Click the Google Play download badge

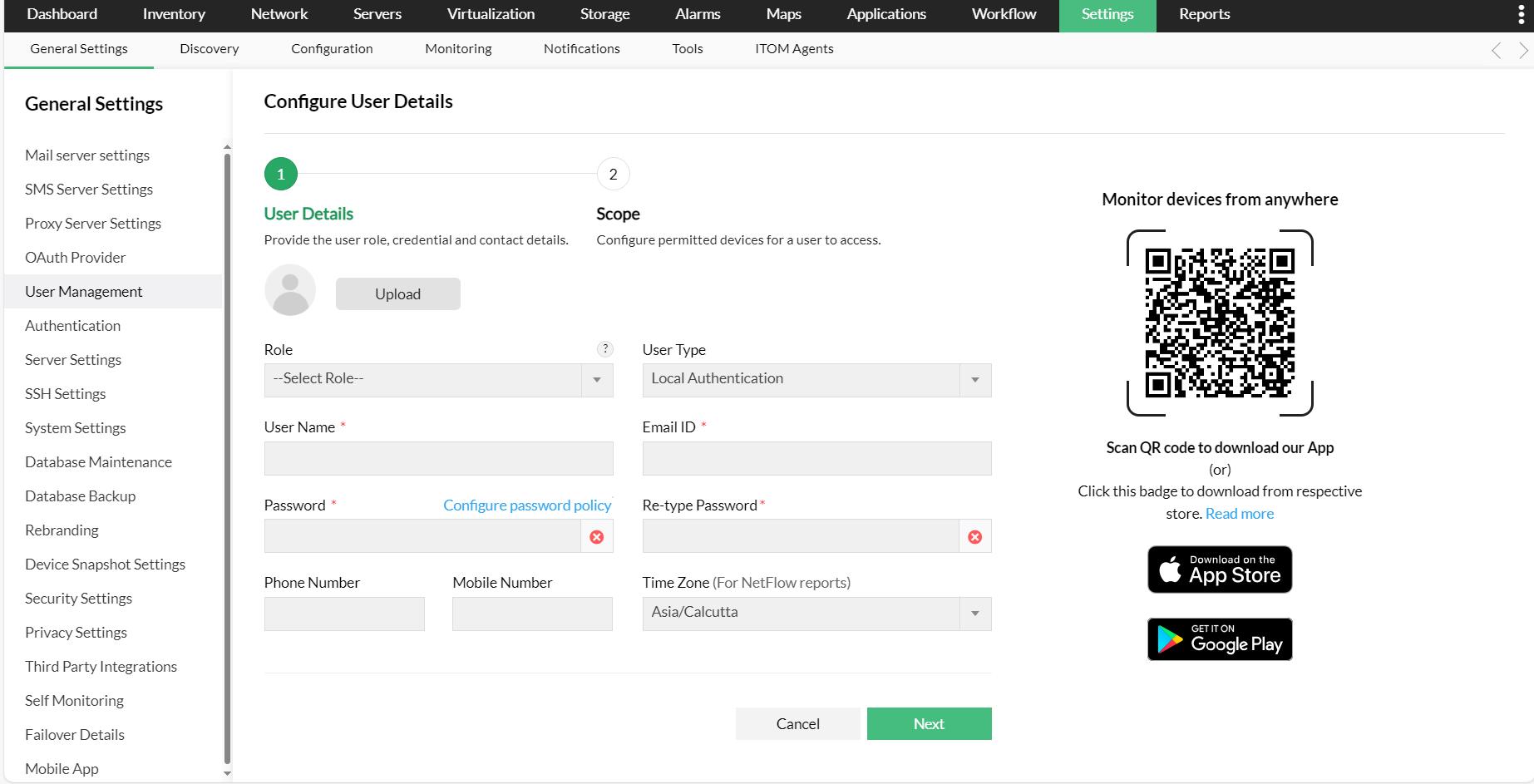click(1220, 639)
